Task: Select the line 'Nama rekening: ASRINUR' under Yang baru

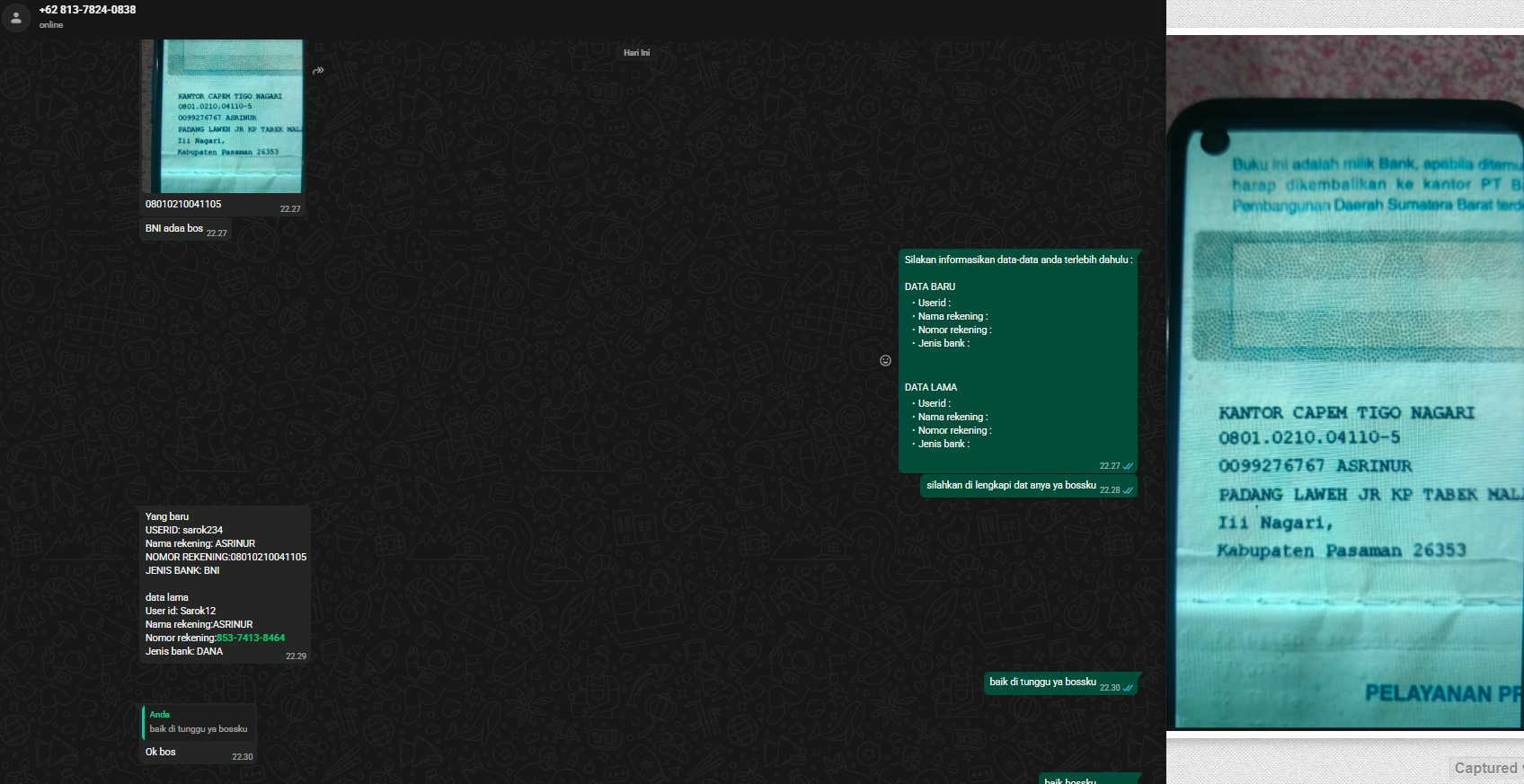Action: pyautogui.click(x=200, y=543)
